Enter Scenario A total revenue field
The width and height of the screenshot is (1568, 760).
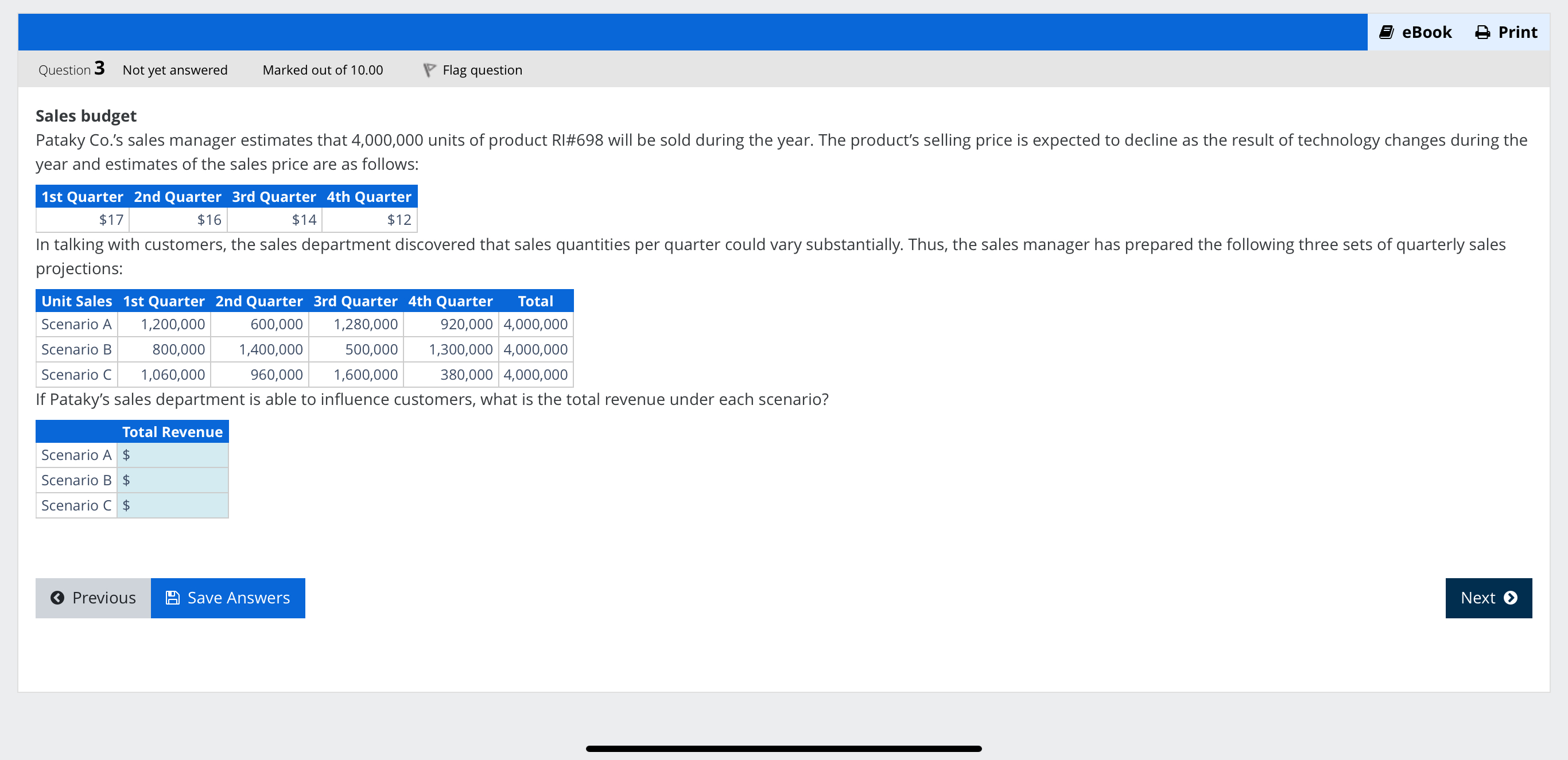(x=178, y=454)
